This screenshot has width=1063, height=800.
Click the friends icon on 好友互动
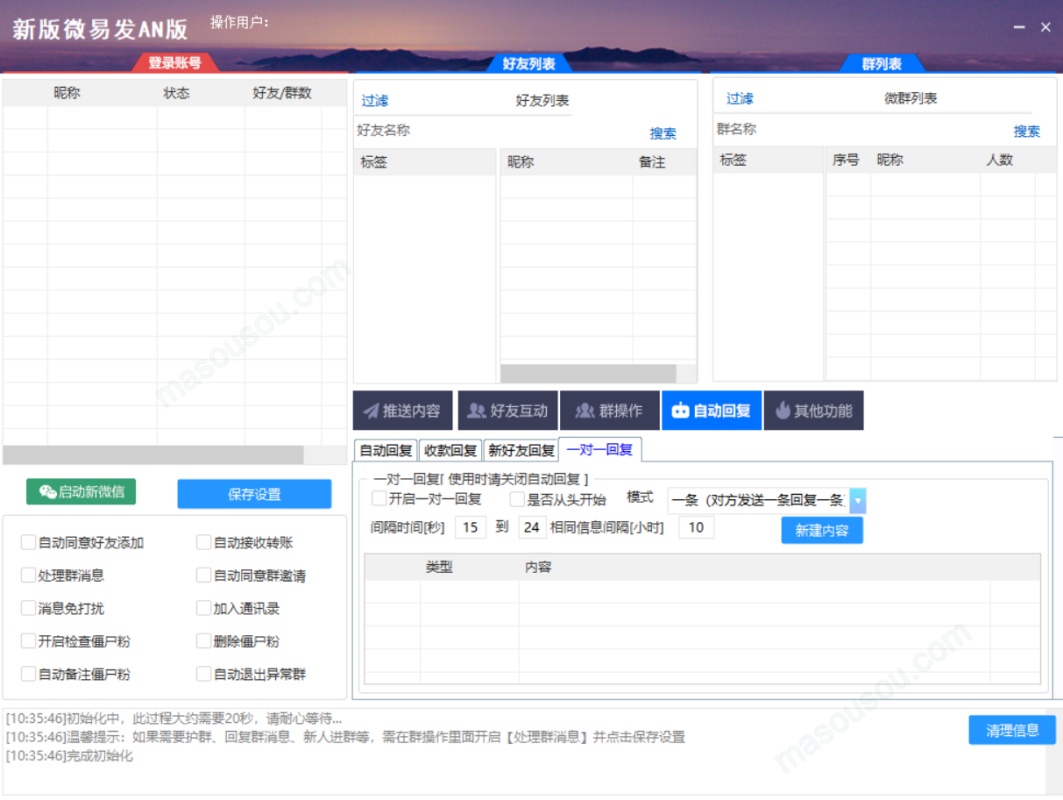coord(477,411)
